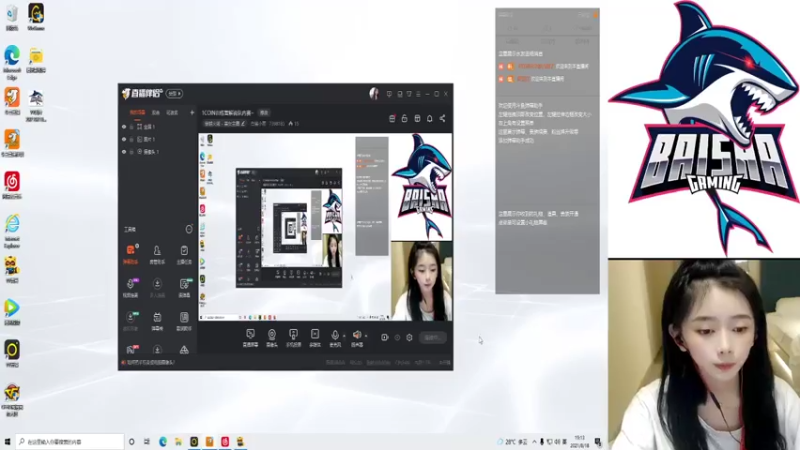The image size is (800, 450).
Task: Toggle visibility eye of the third source
Action: pos(124,152)
